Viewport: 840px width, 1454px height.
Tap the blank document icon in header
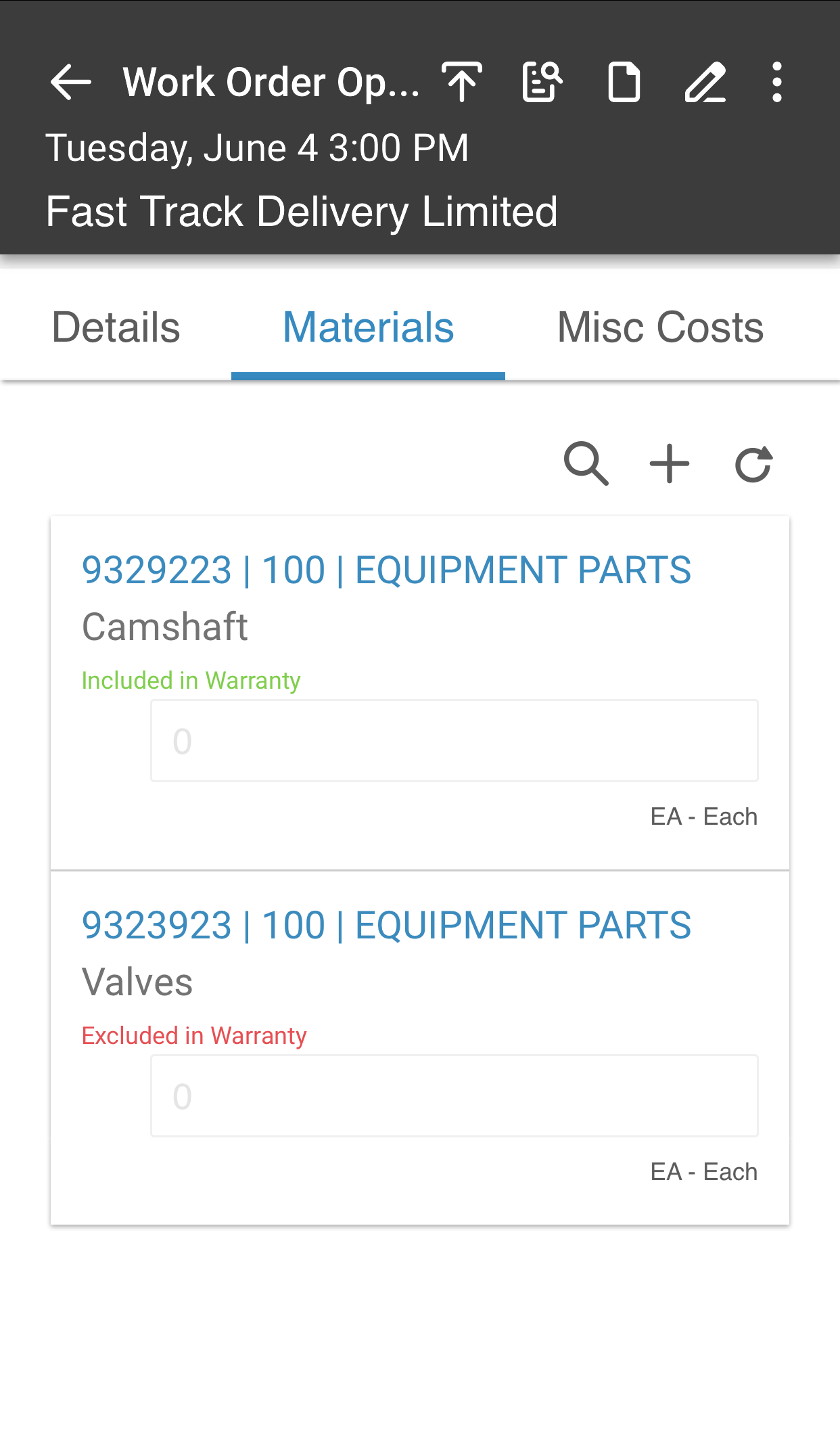tap(624, 82)
